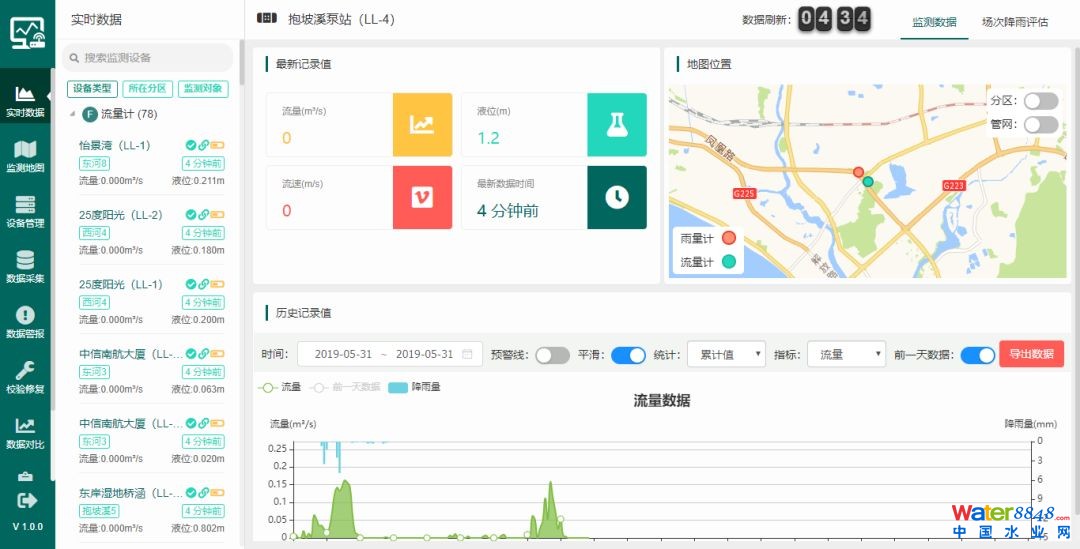The image size is (1080, 549).
Task: Collapse the 流量计 (78) tree group
Action: [72, 114]
